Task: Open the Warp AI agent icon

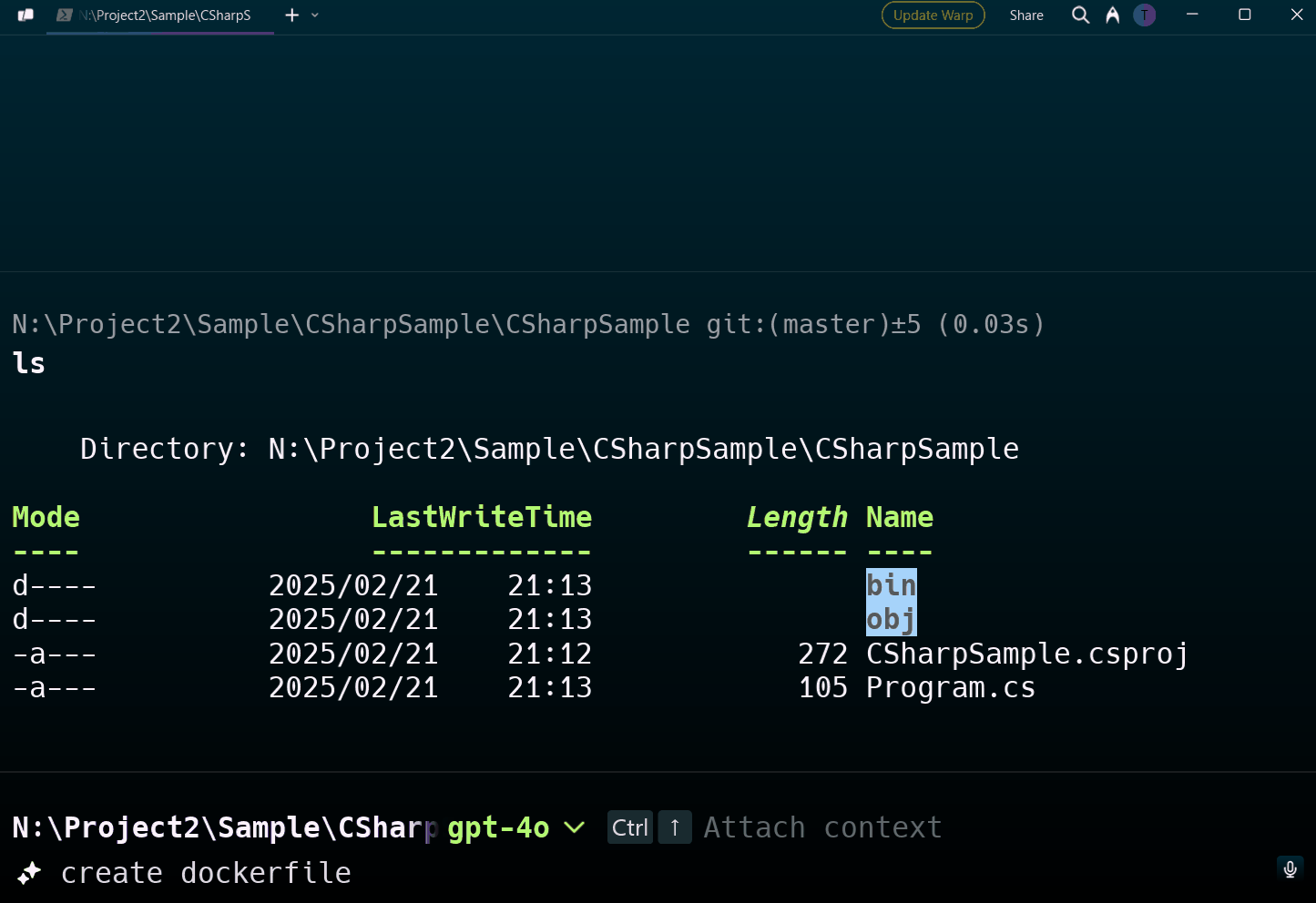Action: point(1112,15)
